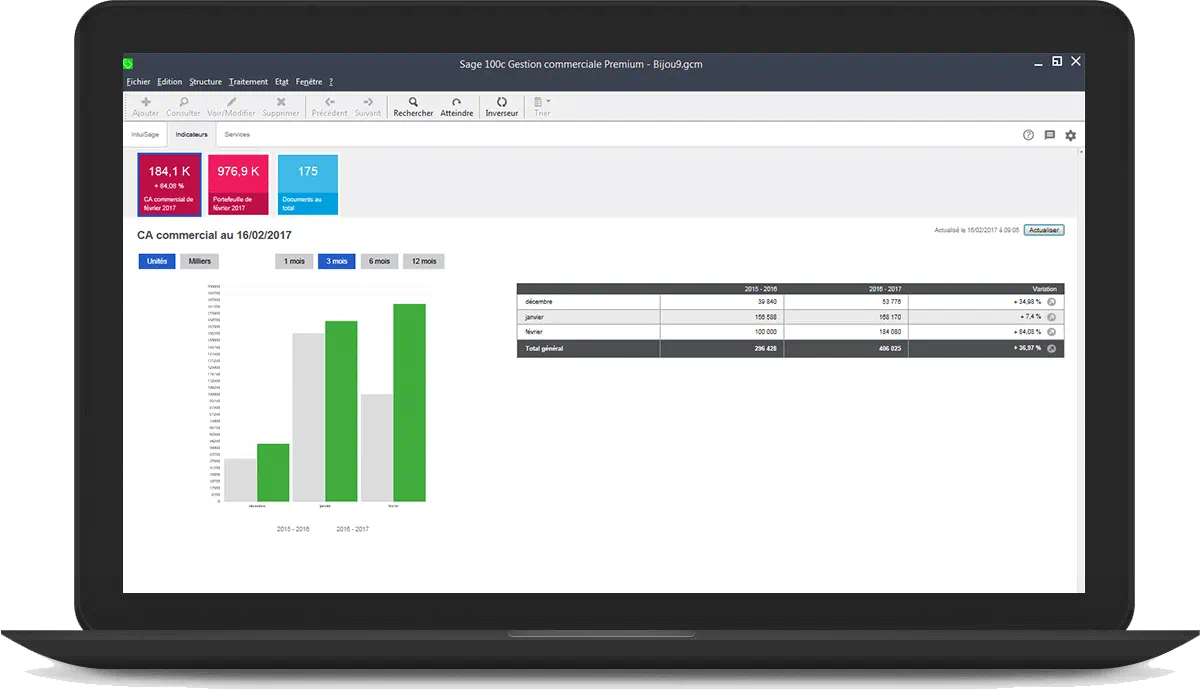Click the Ajouter plus icon in toolbar
1200x690 pixels.
click(145, 102)
